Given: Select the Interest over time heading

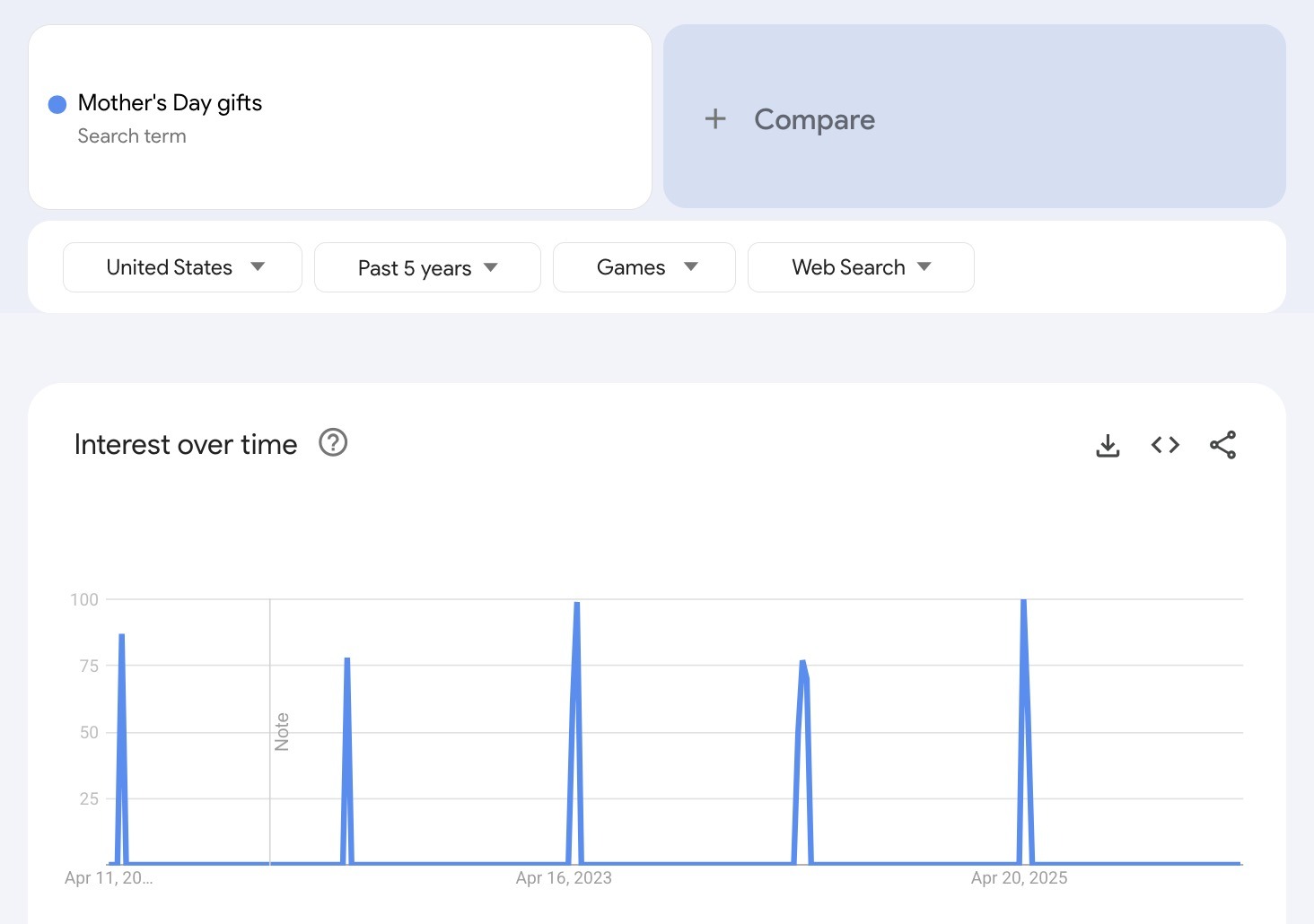Looking at the screenshot, I should [186, 443].
